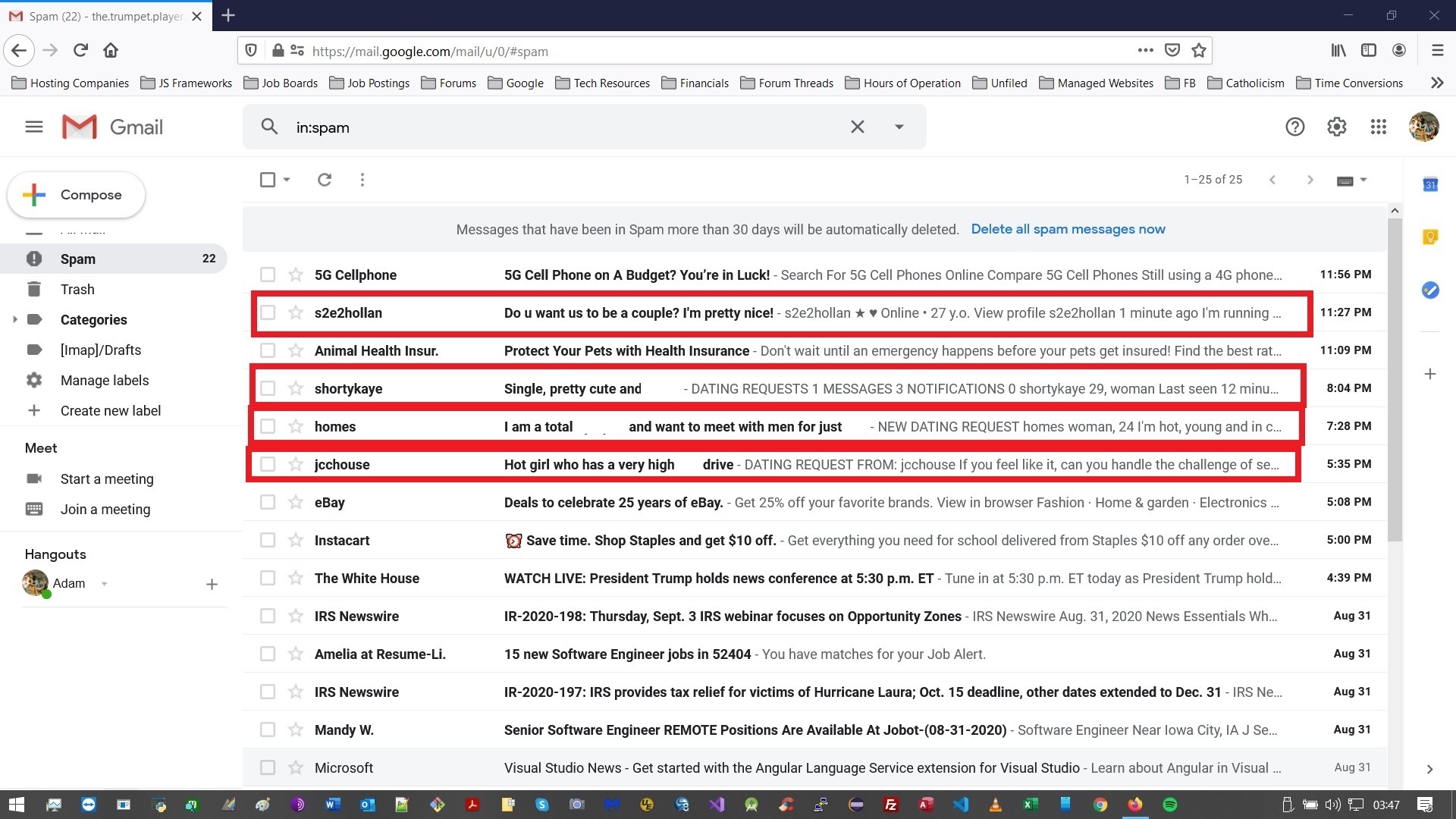The image size is (1456, 819).
Task: Open input tools keyboard dropdown
Action: coord(1352,180)
